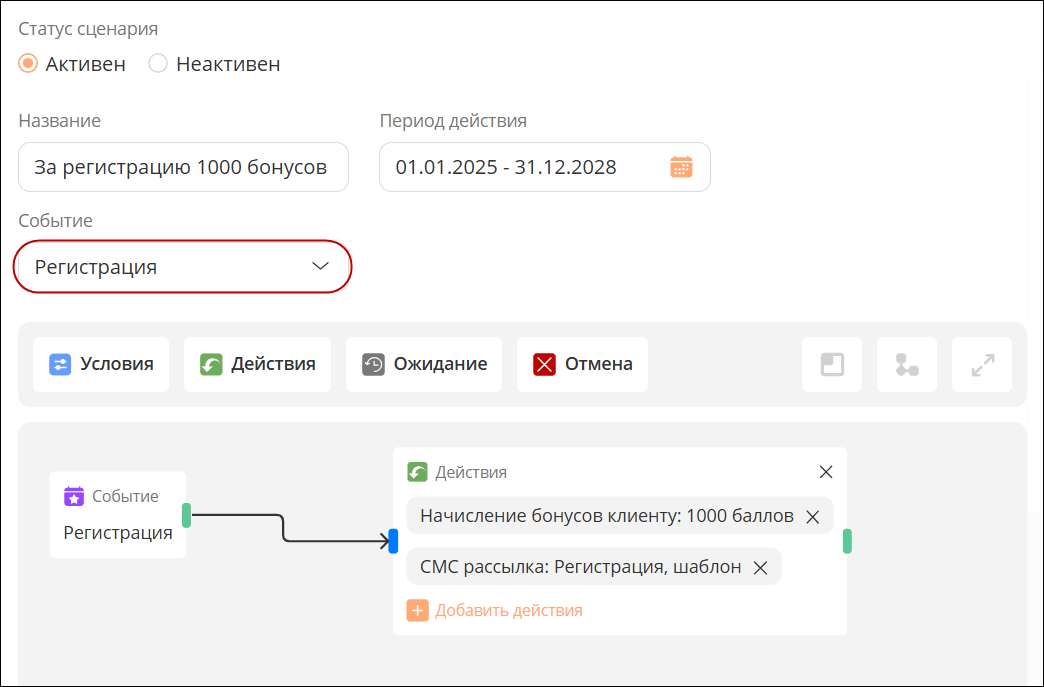
Task: Delete the bonus accrual 1000 баллов action
Action: 812,517
